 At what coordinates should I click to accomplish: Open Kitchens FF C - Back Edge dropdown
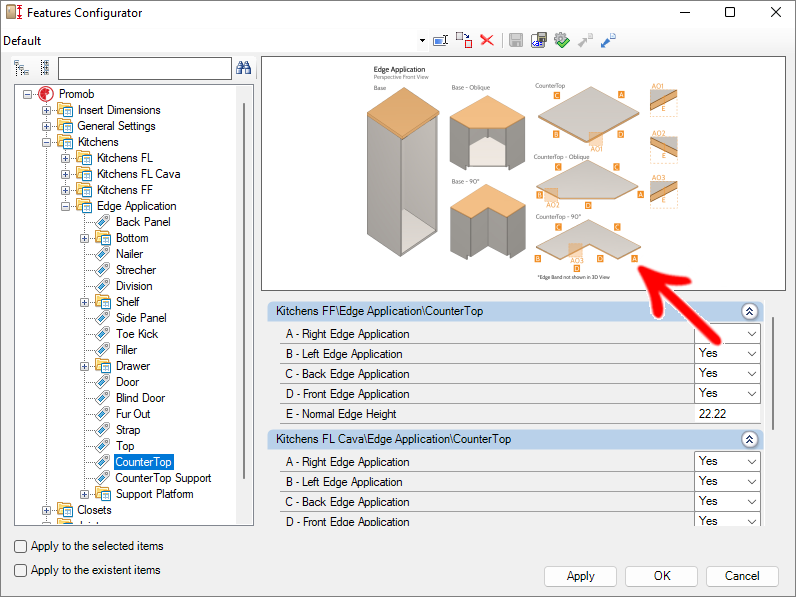pos(752,374)
